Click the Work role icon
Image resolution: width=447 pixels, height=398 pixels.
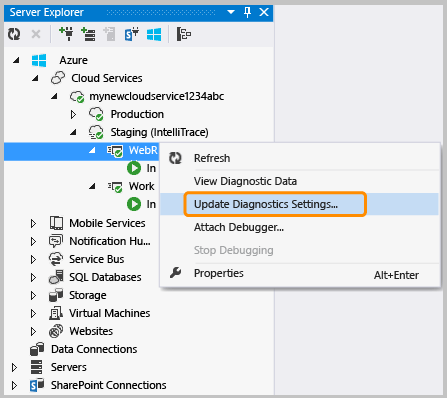(x=115, y=187)
